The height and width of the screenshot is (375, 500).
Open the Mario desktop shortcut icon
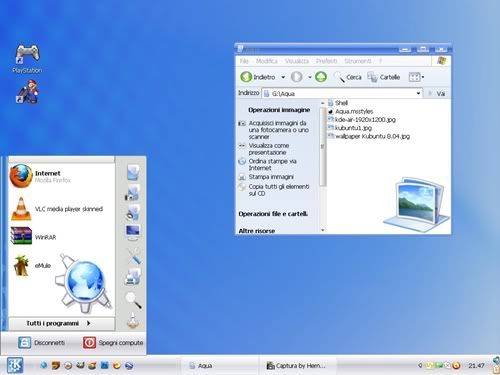point(27,92)
